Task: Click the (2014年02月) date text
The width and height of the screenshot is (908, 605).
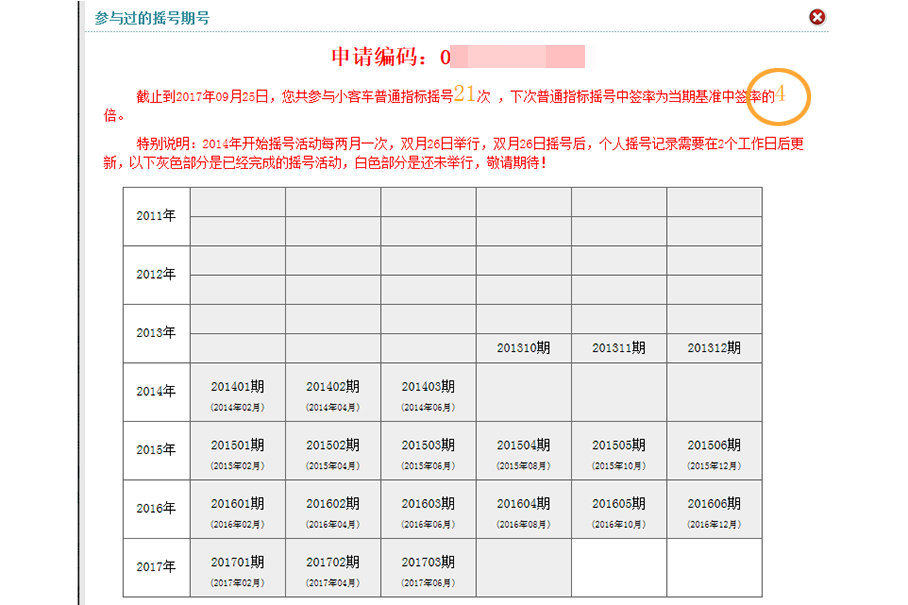Action: tap(237, 408)
